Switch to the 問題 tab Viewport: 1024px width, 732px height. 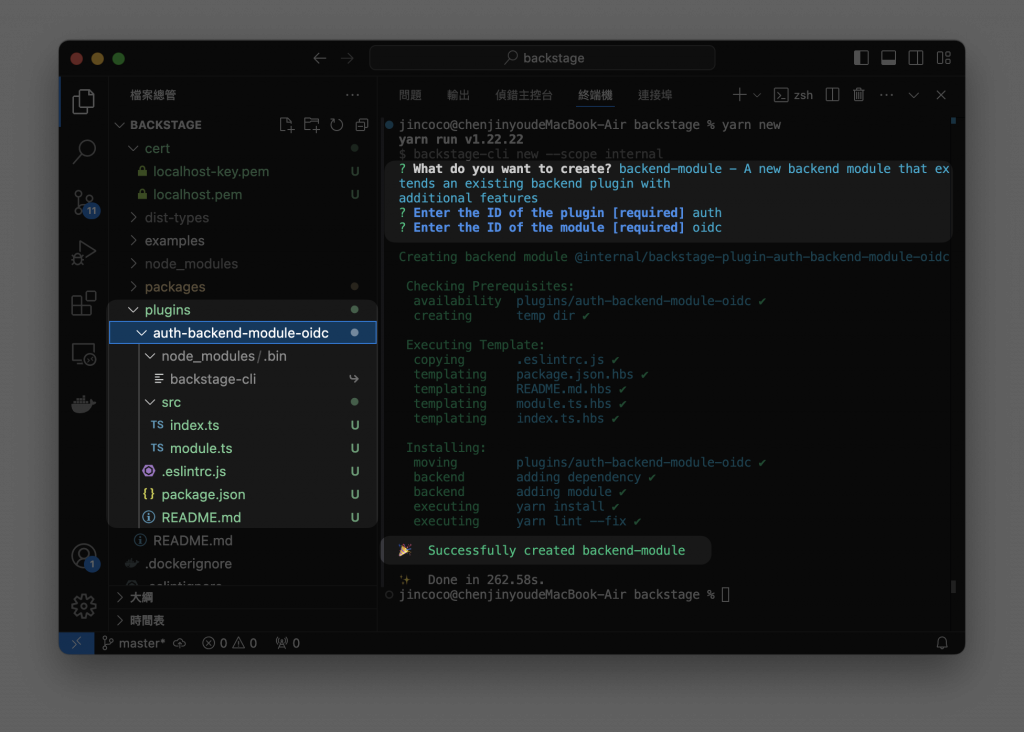coord(410,95)
